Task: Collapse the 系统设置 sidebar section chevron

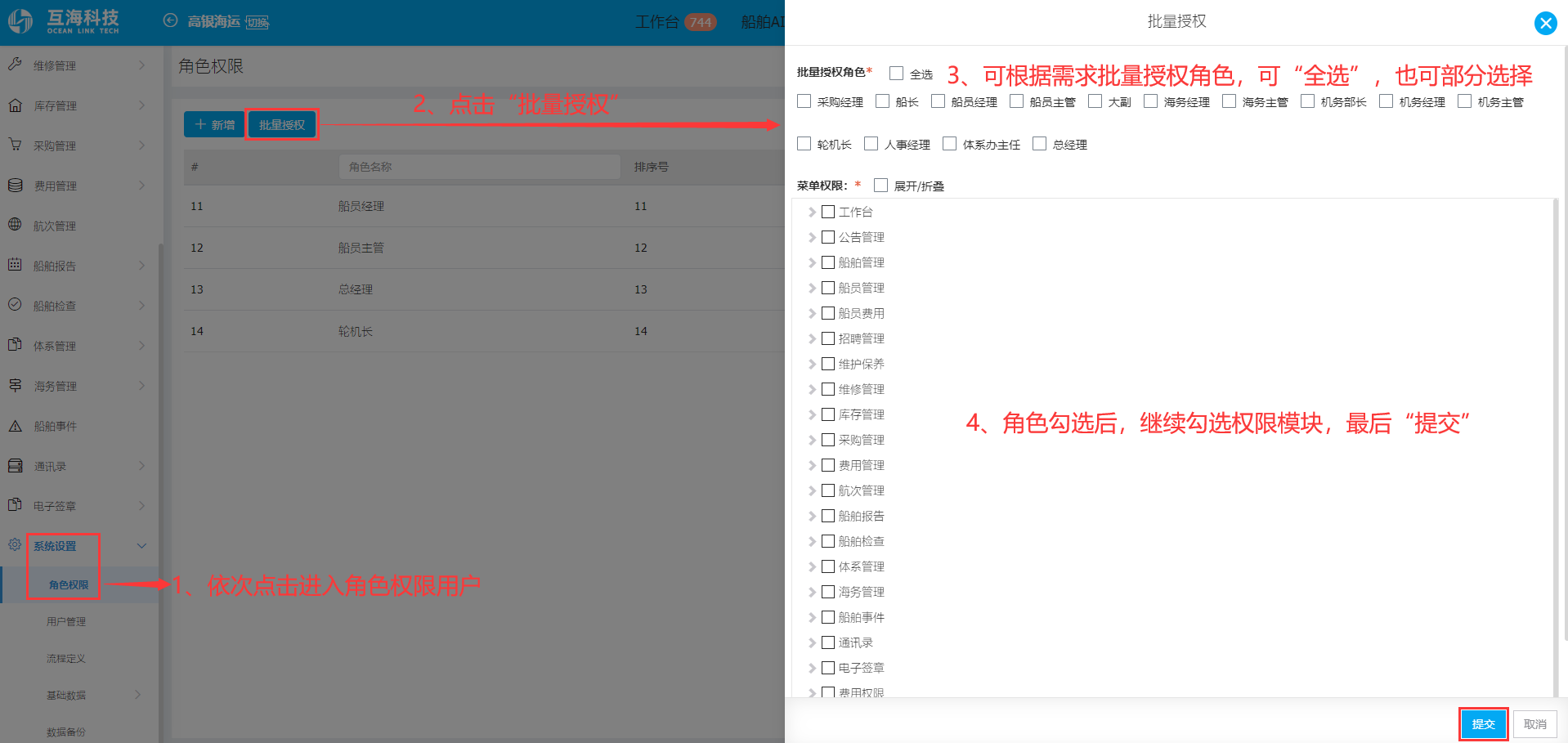Action: (x=141, y=546)
